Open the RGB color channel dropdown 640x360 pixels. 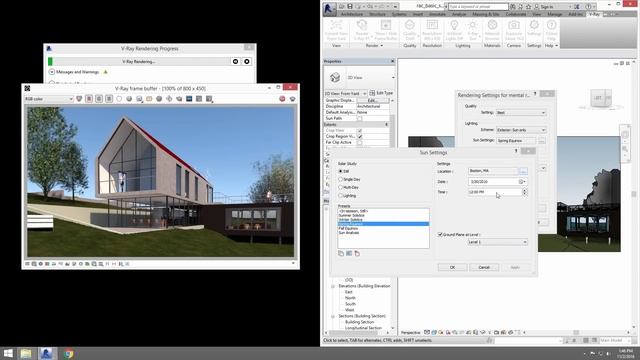[x=49, y=99]
